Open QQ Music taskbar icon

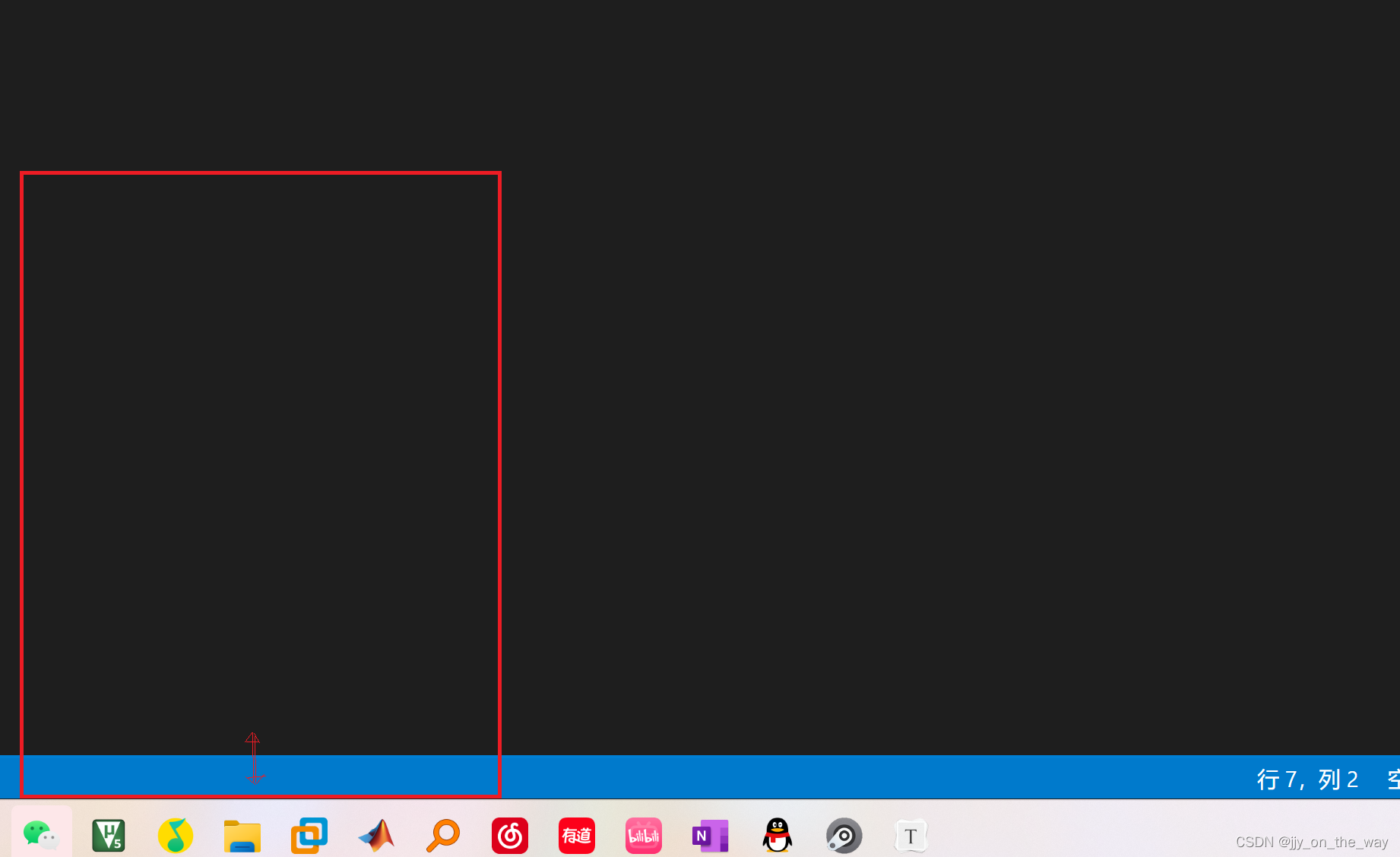176,836
